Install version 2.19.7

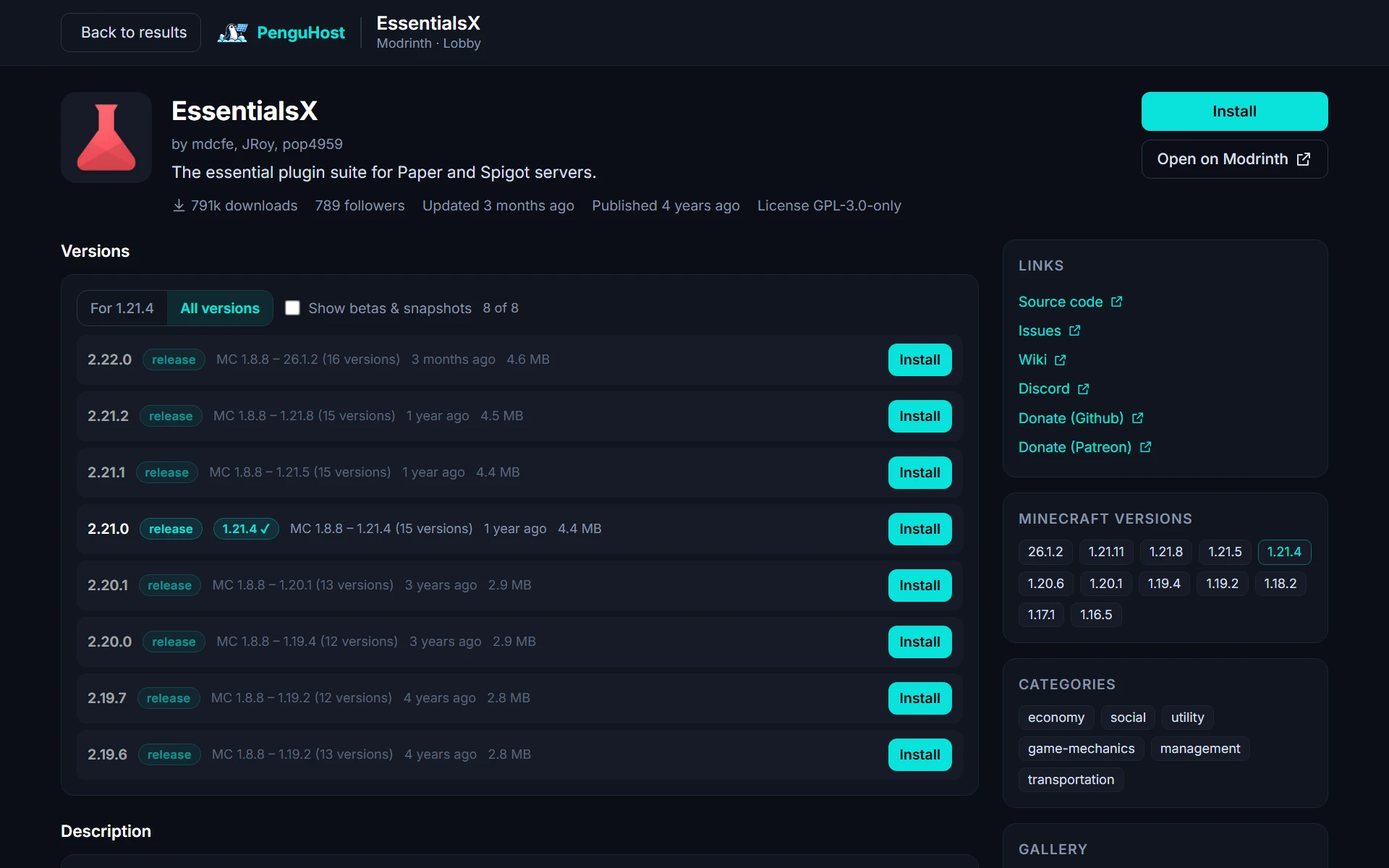coord(919,698)
